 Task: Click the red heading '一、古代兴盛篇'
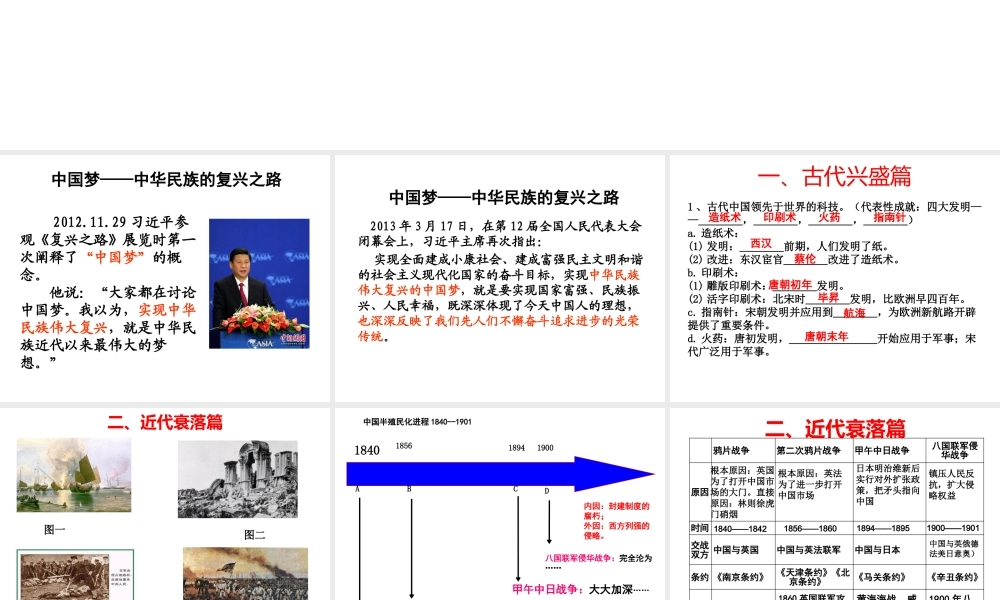point(834,177)
